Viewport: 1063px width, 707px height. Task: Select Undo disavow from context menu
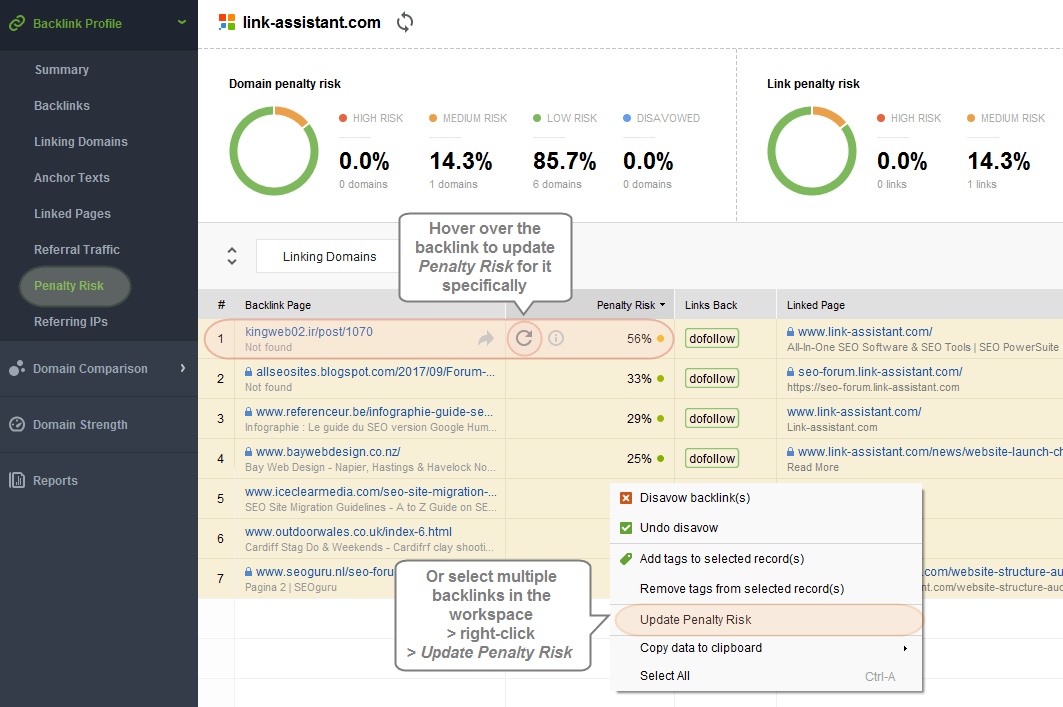click(x=766, y=527)
